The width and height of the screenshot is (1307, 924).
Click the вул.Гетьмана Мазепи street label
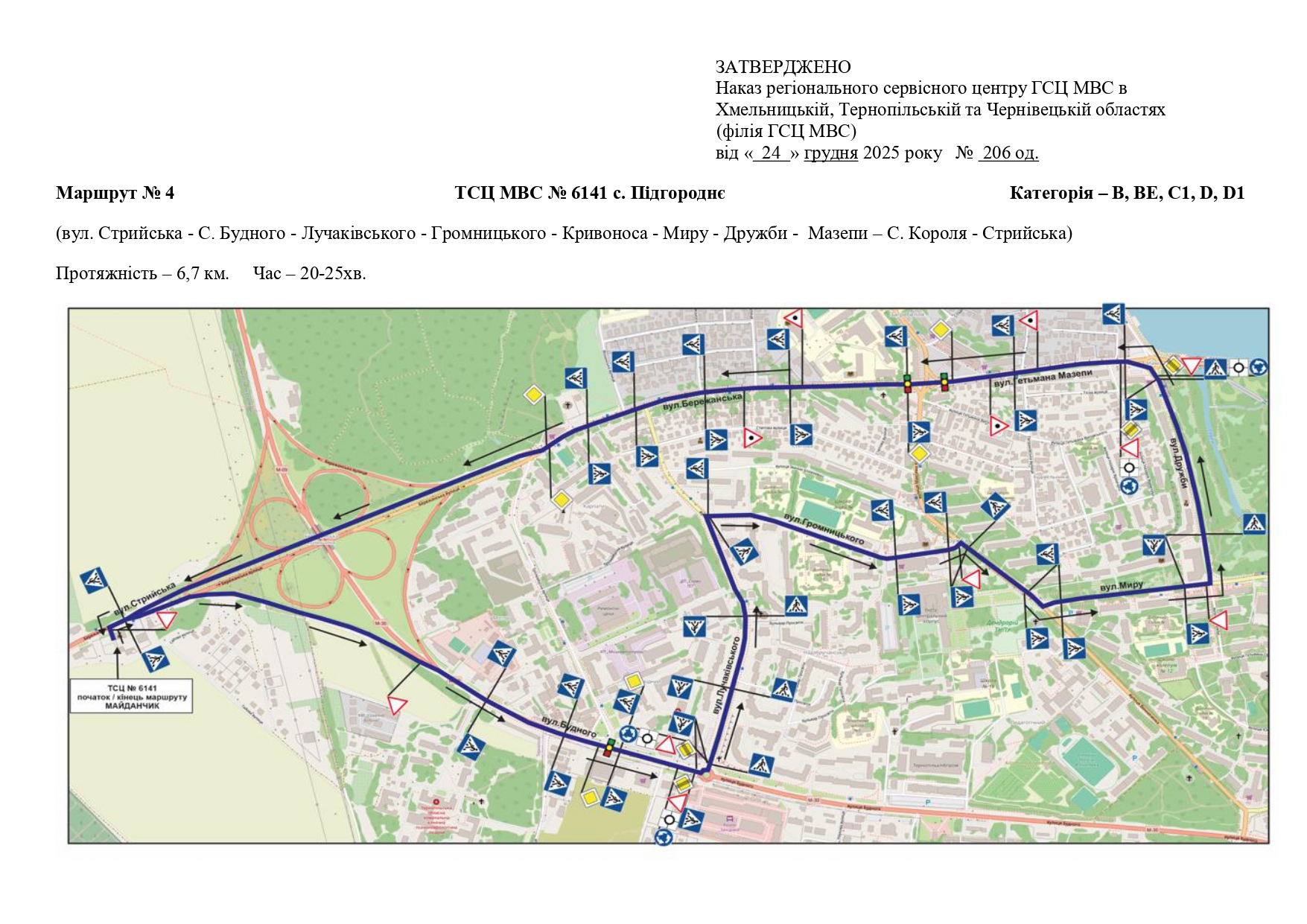[1043, 378]
